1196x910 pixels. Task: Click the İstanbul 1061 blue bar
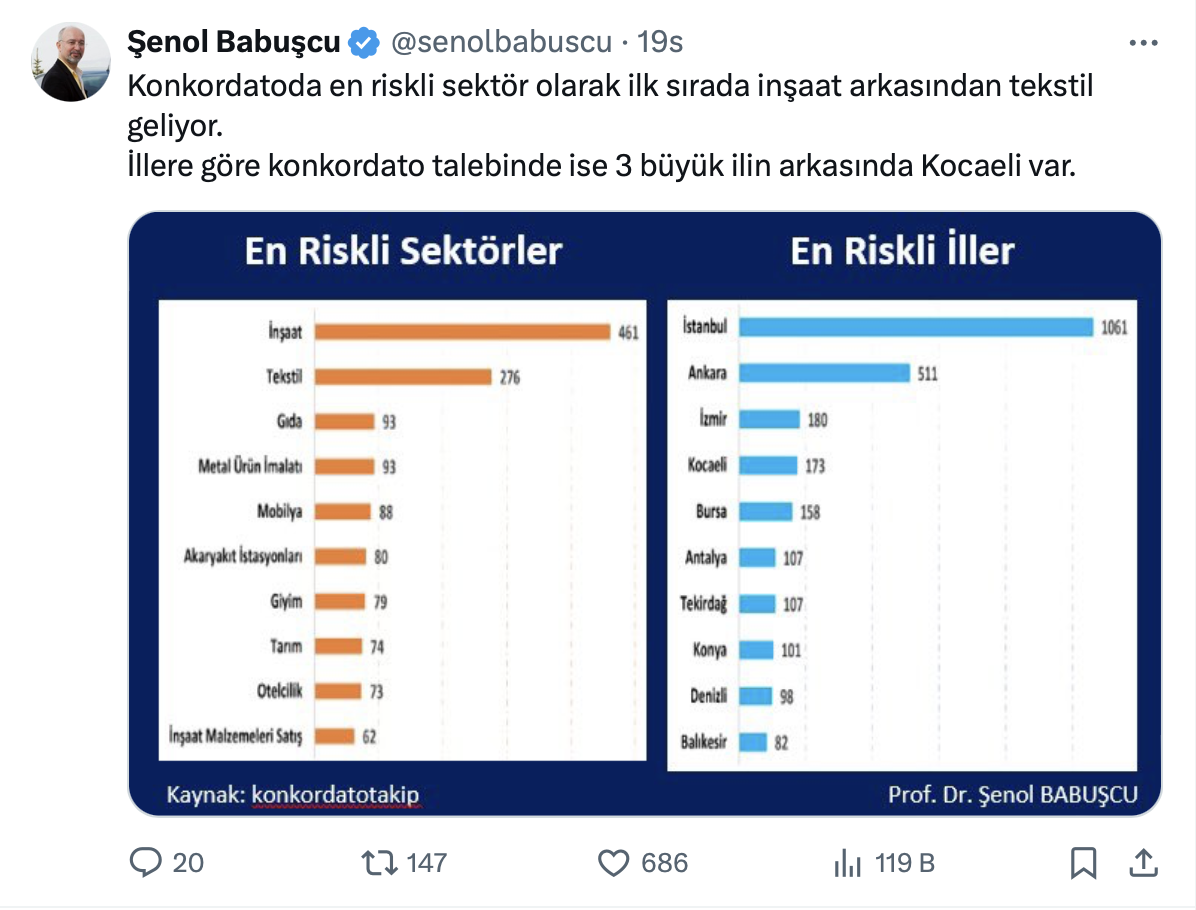click(x=916, y=327)
